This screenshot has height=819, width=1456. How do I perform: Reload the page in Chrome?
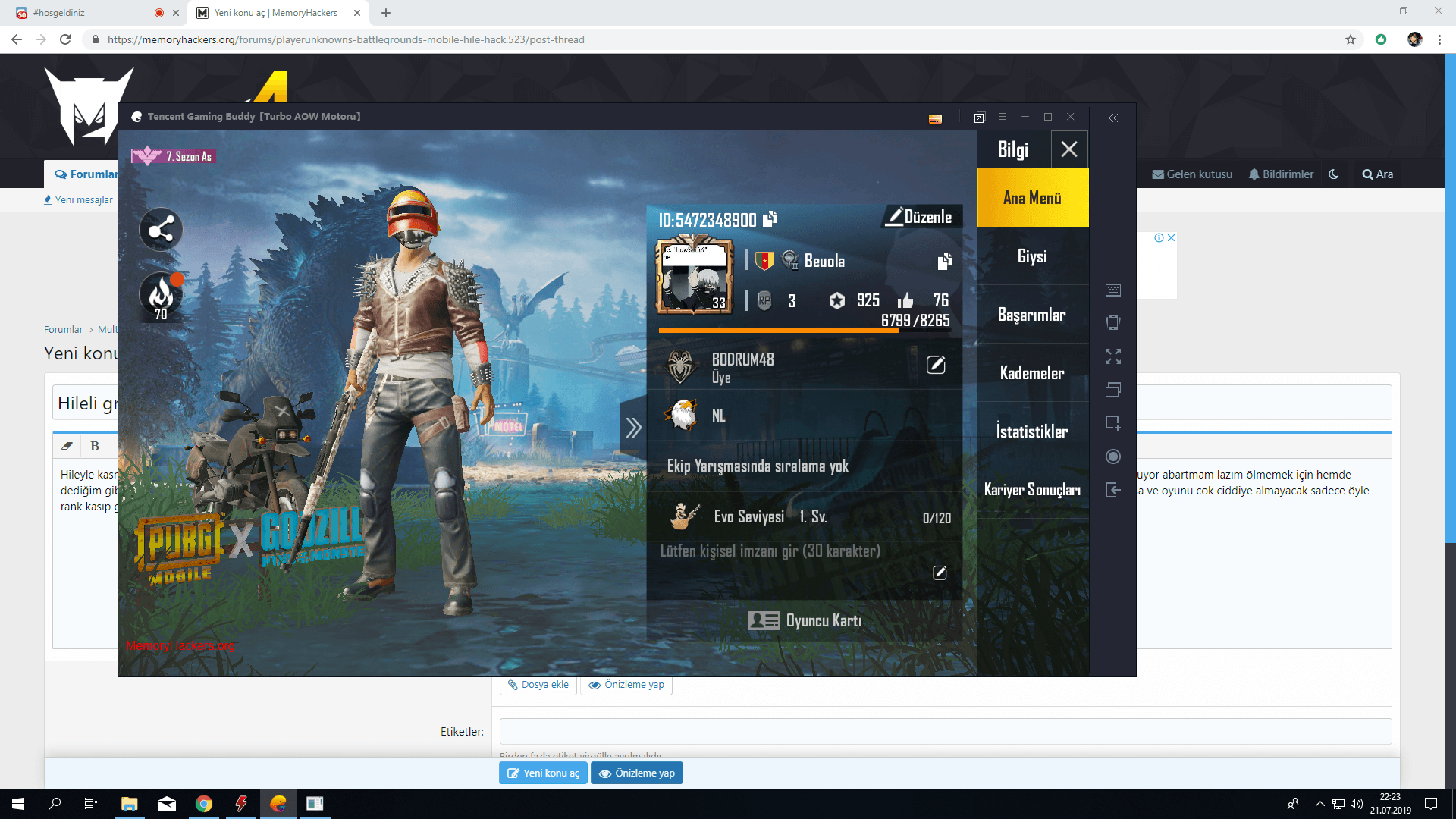pyautogui.click(x=65, y=39)
